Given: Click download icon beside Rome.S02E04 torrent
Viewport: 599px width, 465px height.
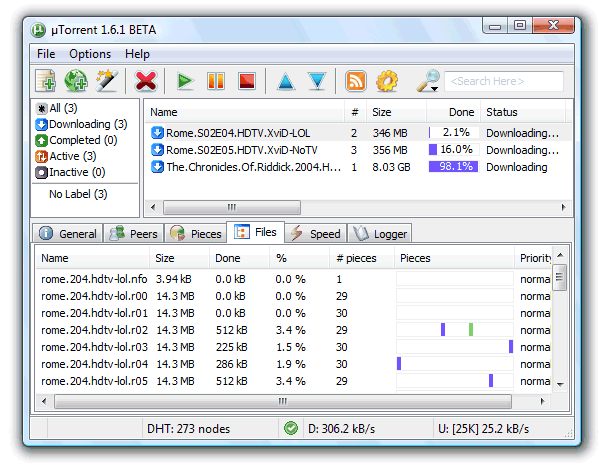Looking at the screenshot, I should click(x=157, y=133).
